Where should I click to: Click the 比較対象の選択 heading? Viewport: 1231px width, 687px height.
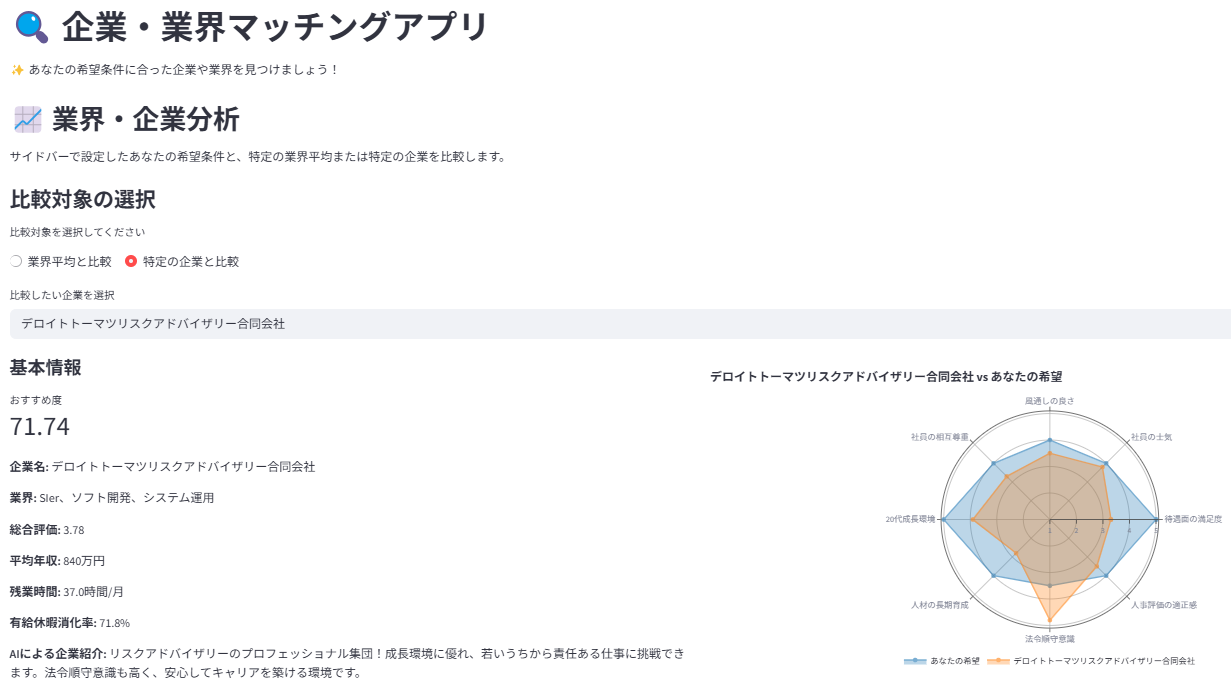(x=83, y=199)
